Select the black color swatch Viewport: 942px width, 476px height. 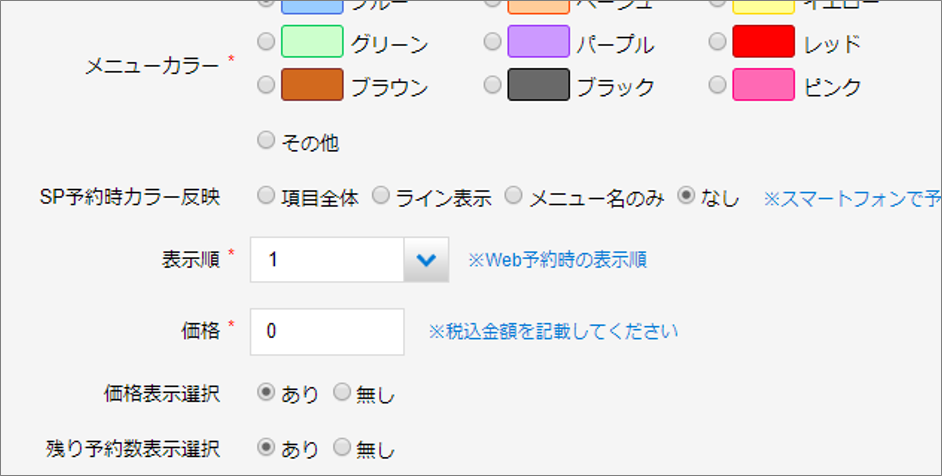point(538,86)
